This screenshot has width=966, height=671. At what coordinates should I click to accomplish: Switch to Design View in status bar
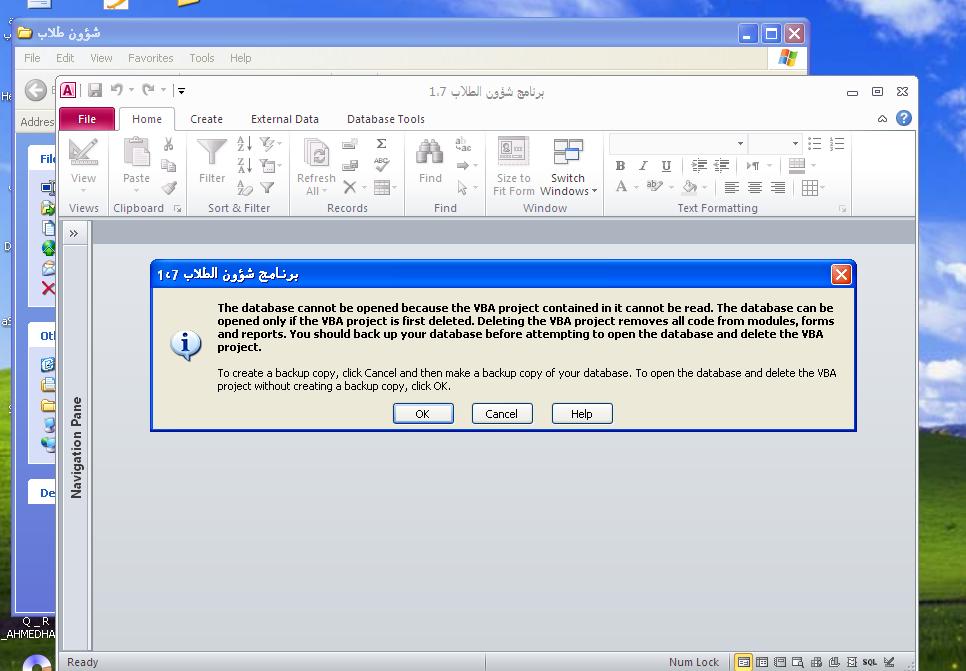888,662
